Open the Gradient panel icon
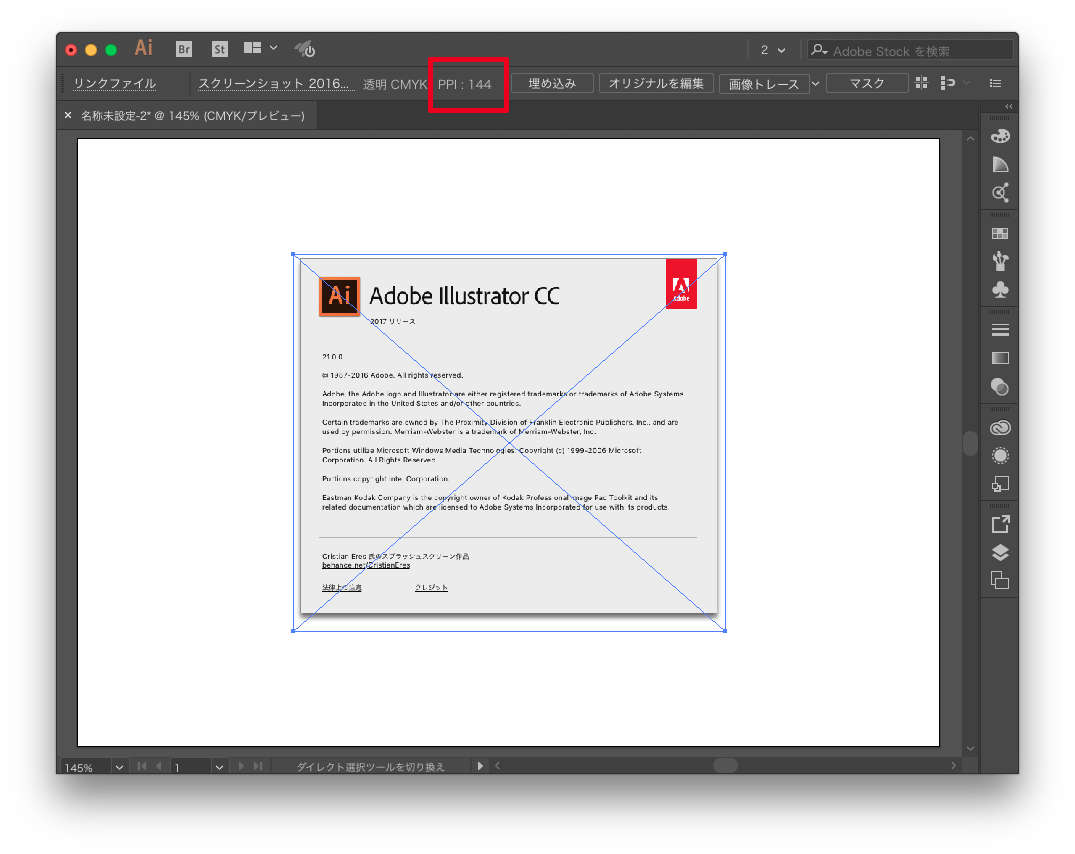The height and width of the screenshot is (854, 1075). pyautogui.click(x=1000, y=358)
